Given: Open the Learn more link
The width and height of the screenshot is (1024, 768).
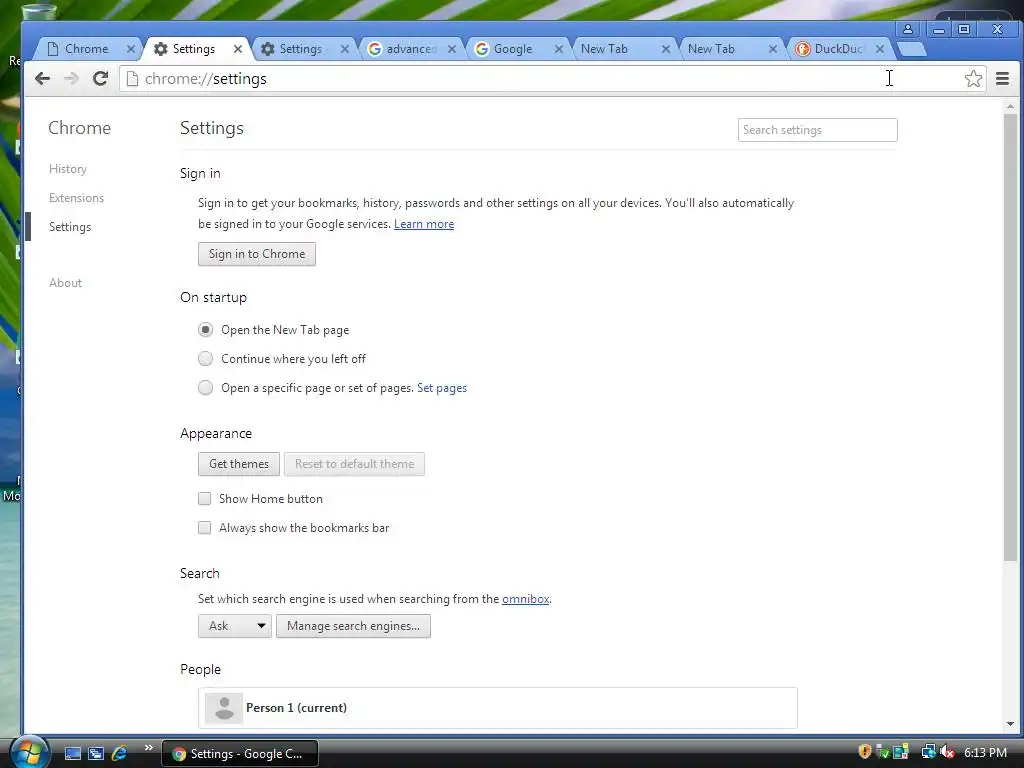Looking at the screenshot, I should tap(424, 224).
